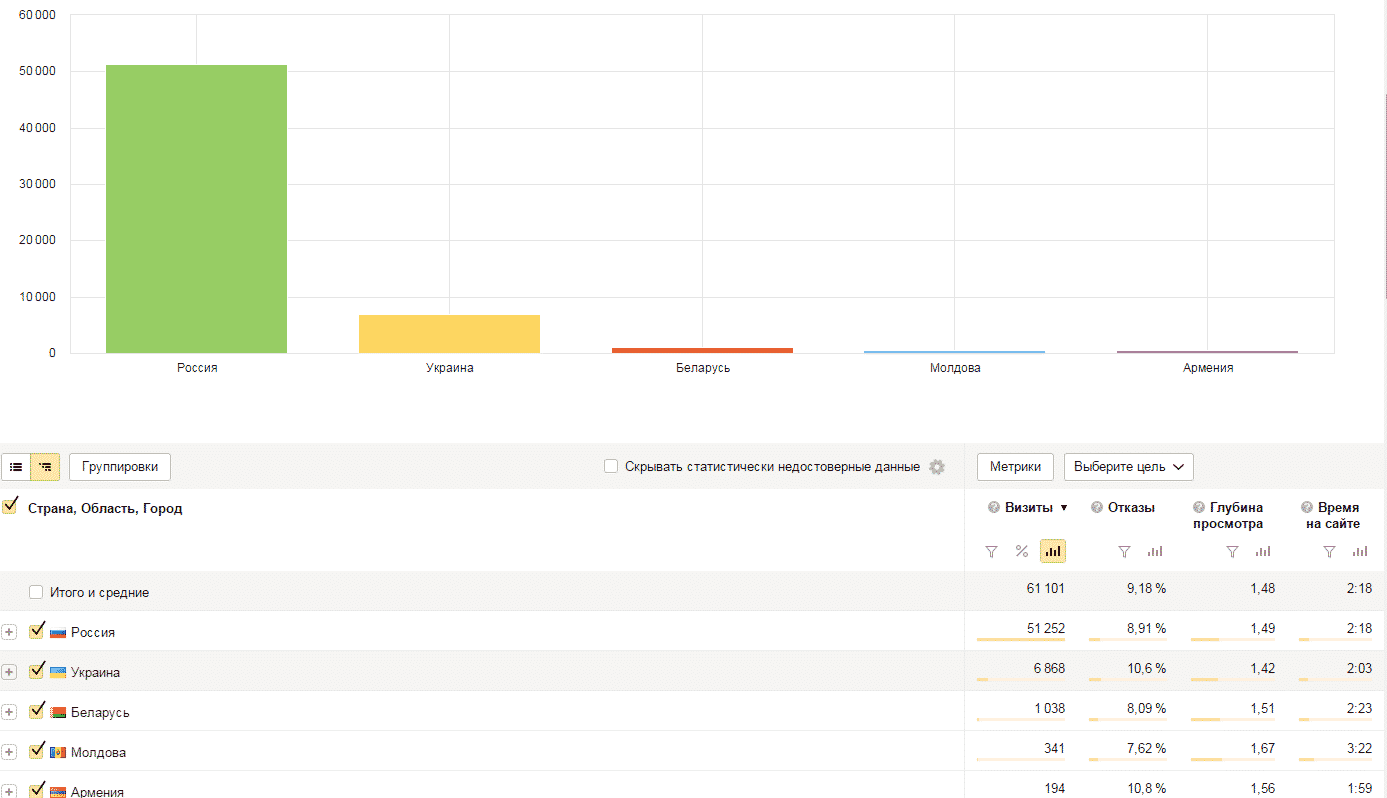Click Украина bounce rate 10,6 %
1387x798 pixels.
point(1146,668)
